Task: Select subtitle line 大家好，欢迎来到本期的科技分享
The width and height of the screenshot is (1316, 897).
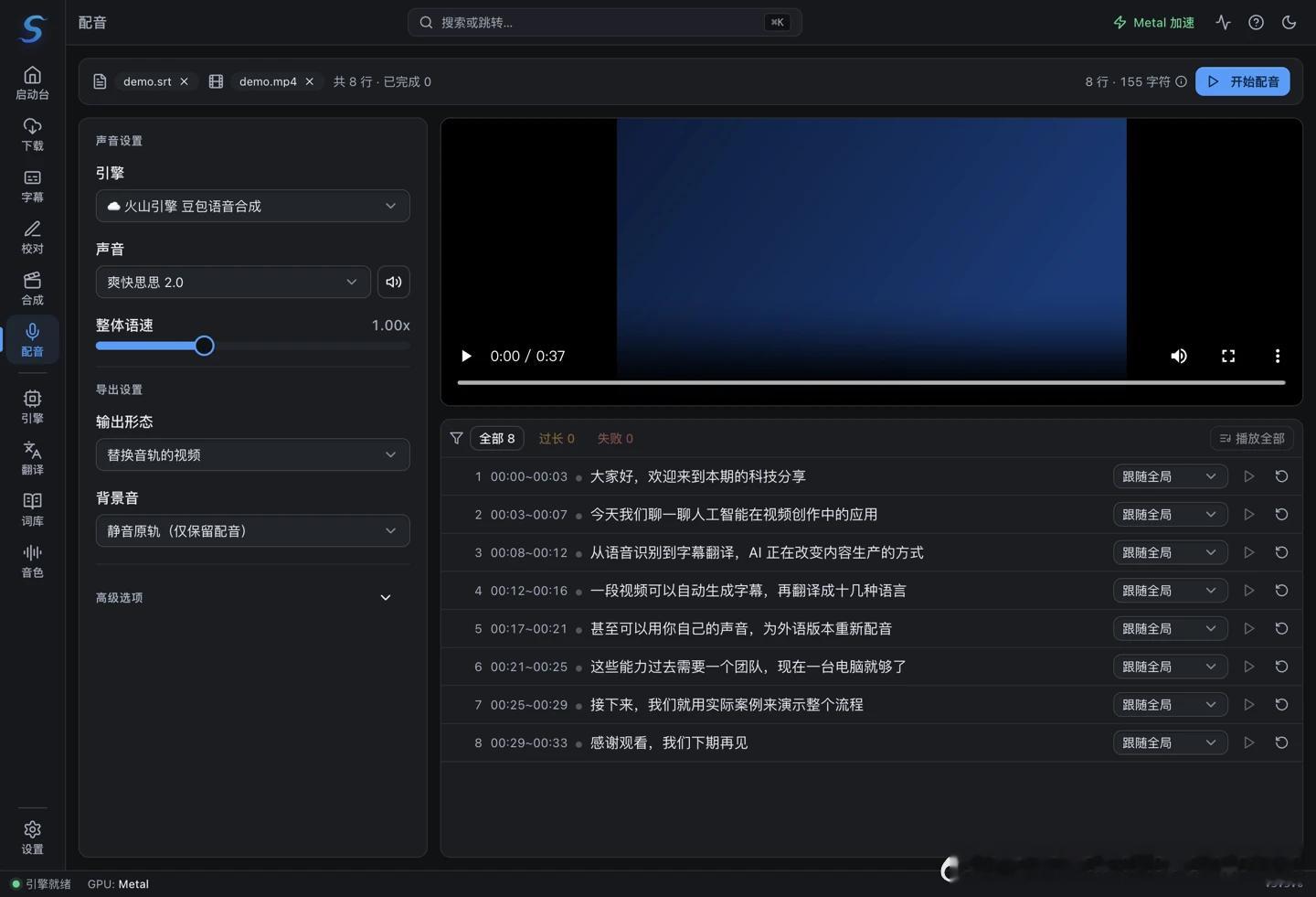Action: tap(698, 476)
